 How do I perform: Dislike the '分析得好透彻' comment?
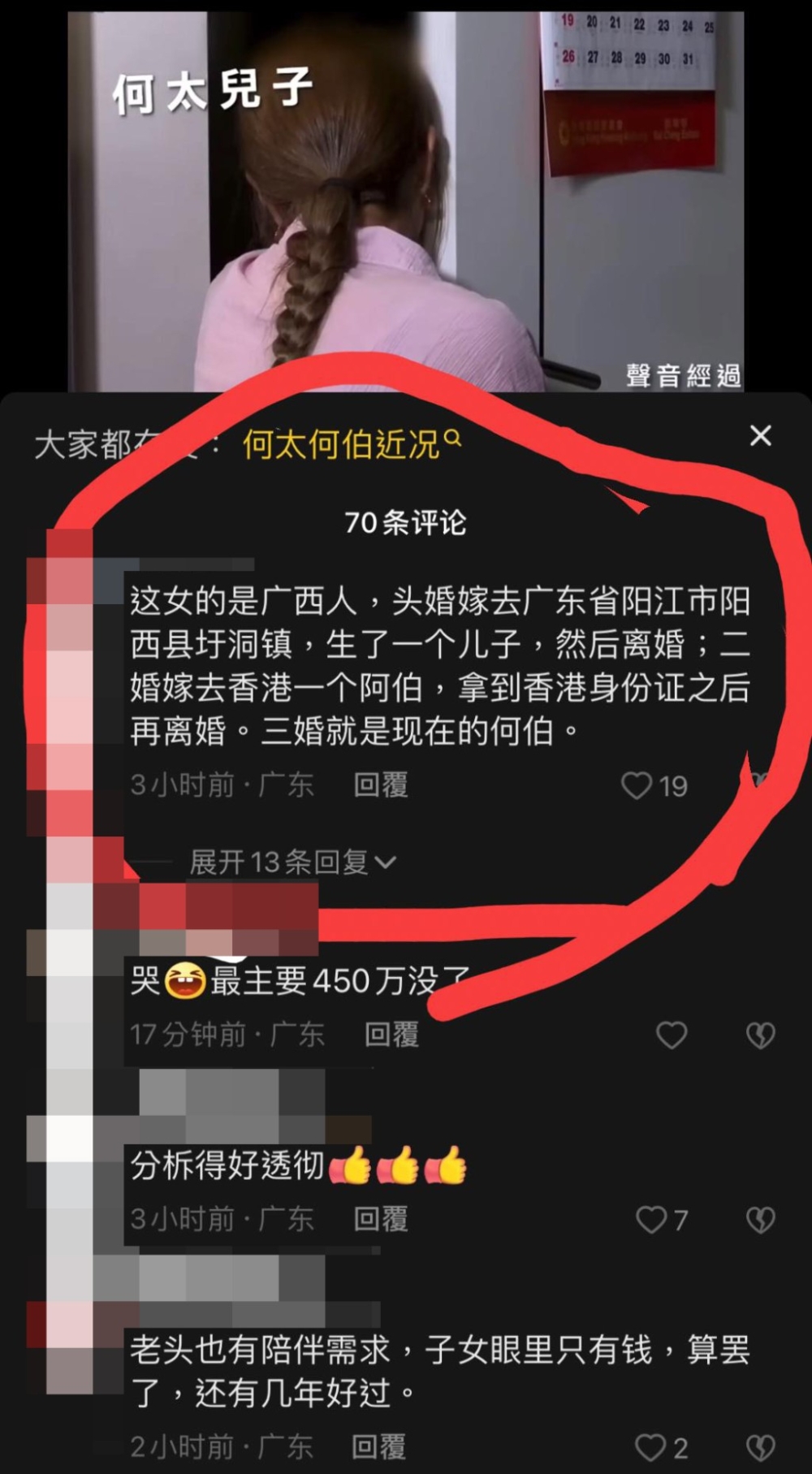tap(760, 1219)
